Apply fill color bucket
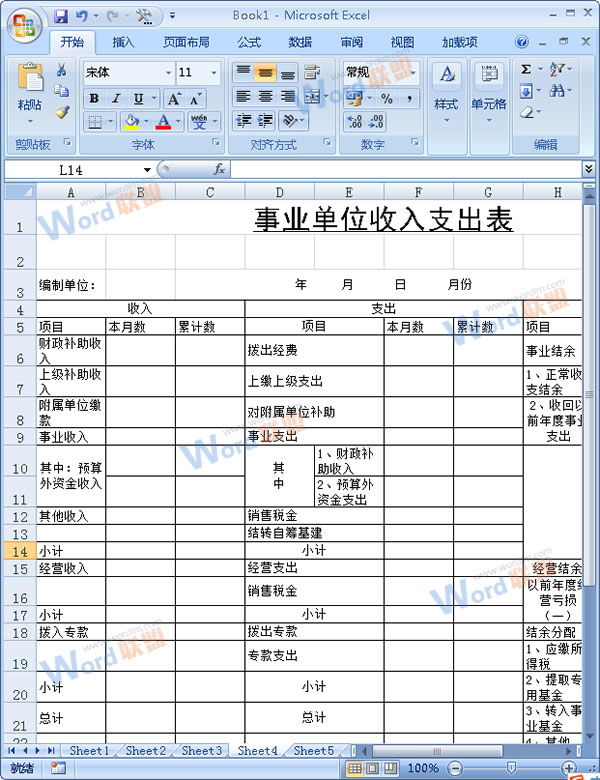Image resolution: width=600 pixels, height=780 pixels. [131, 121]
